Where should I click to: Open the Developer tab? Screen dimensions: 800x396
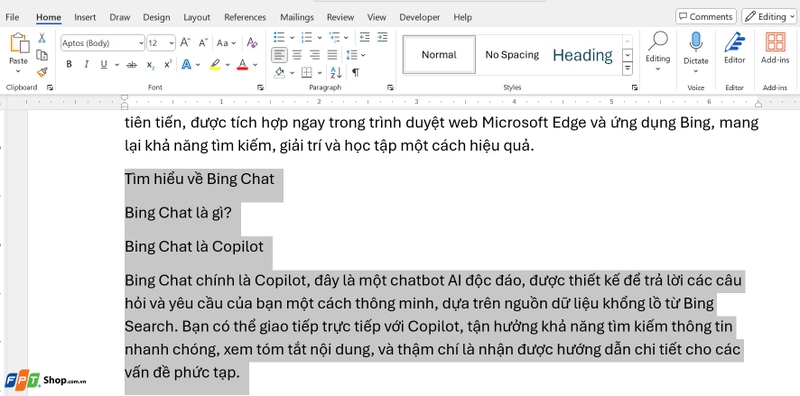pos(419,17)
